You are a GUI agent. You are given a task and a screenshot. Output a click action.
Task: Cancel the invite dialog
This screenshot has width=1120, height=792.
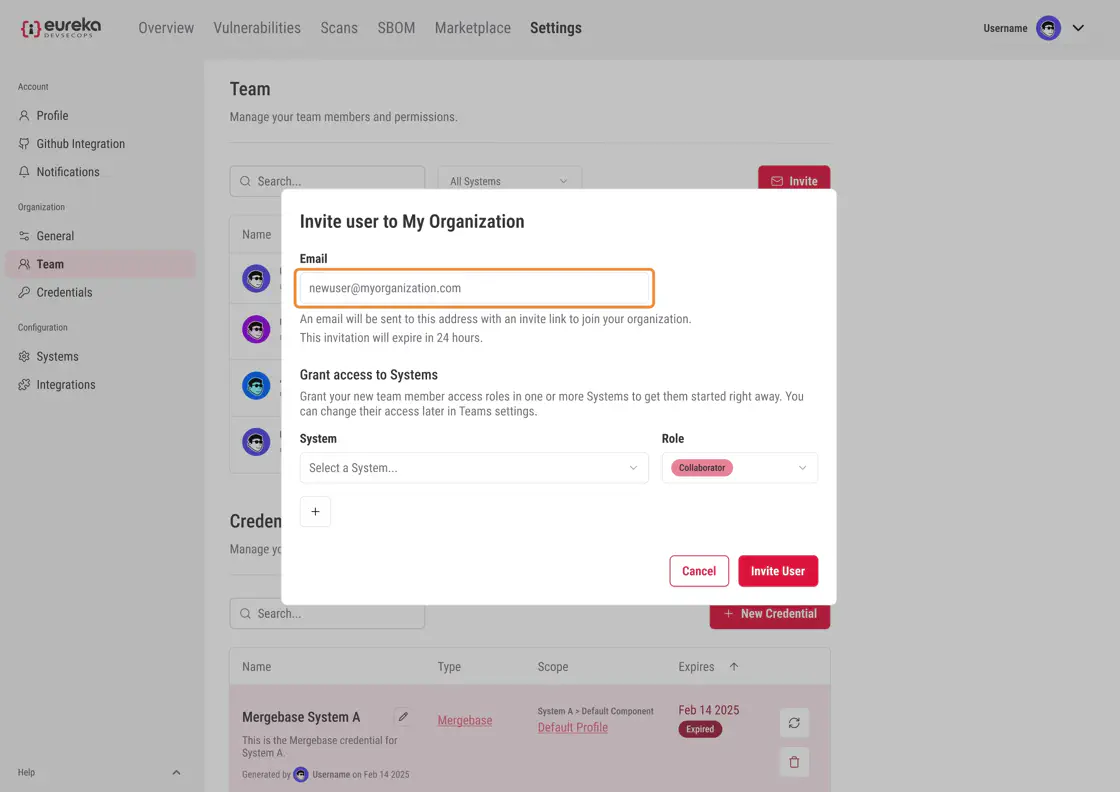click(699, 571)
